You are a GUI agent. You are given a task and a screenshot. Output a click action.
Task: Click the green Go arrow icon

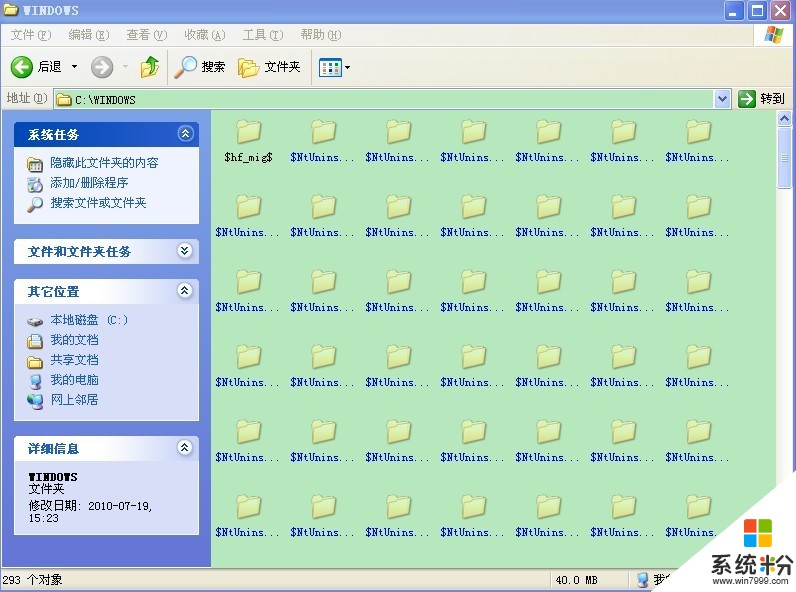pyautogui.click(x=746, y=98)
